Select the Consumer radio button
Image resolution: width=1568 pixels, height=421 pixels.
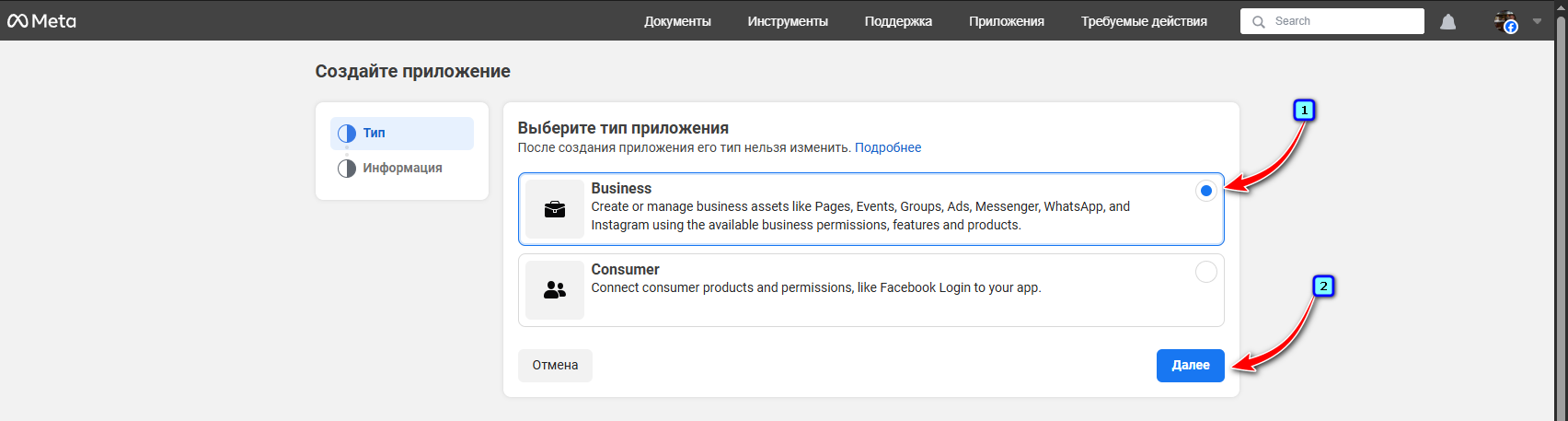(x=1205, y=272)
